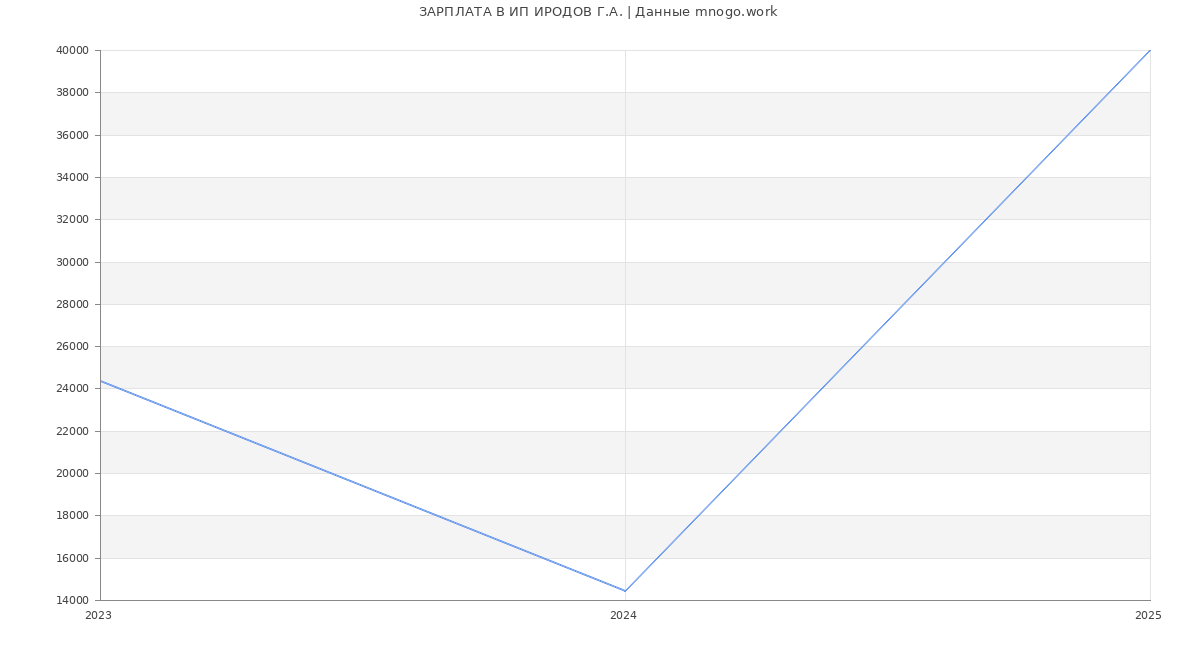This screenshot has height=650, width=1200.
Task: Click the 36000 y-axis label
Action: 73,135
